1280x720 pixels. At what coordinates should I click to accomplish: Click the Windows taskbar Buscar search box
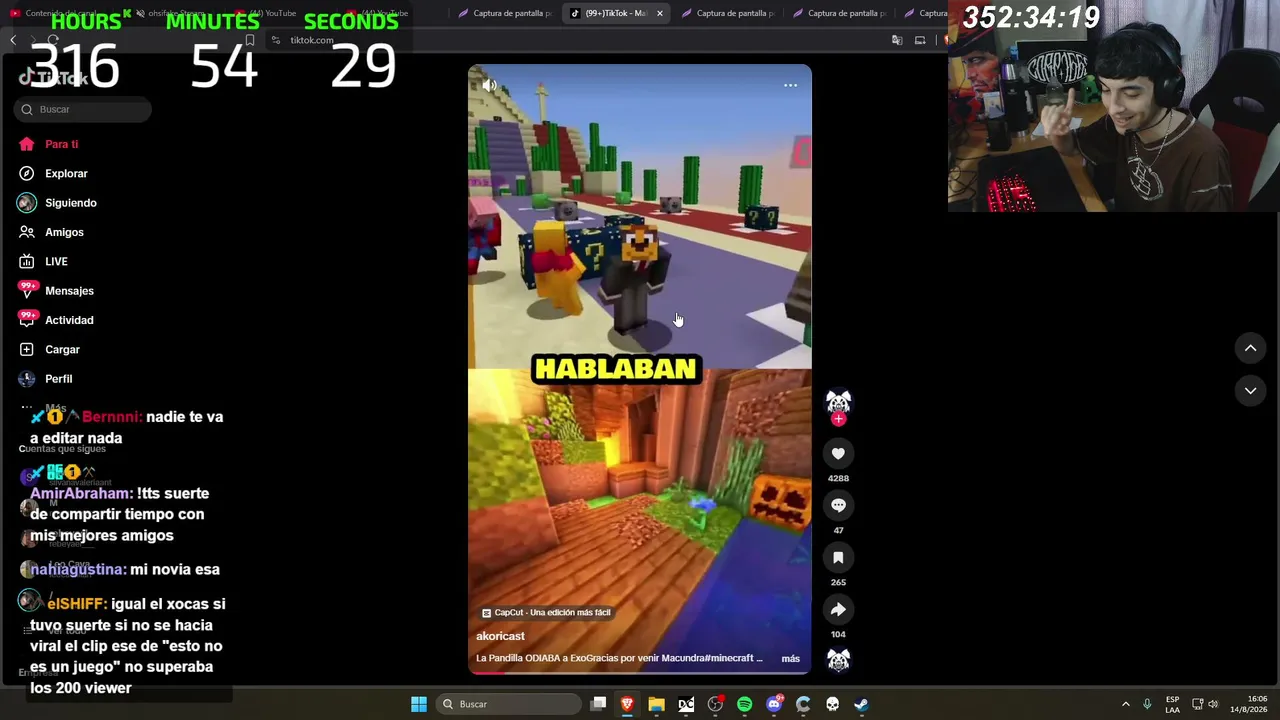tap(506, 704)
